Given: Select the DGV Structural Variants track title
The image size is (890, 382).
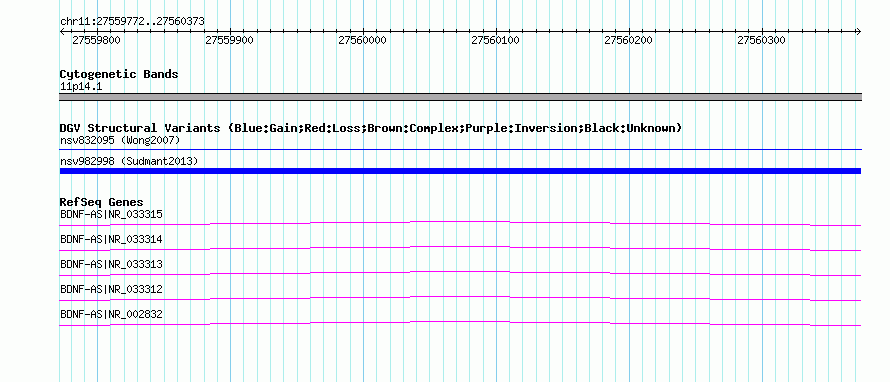Looking at the screenshot, I should pyautogui.click(x=371, y=128).
